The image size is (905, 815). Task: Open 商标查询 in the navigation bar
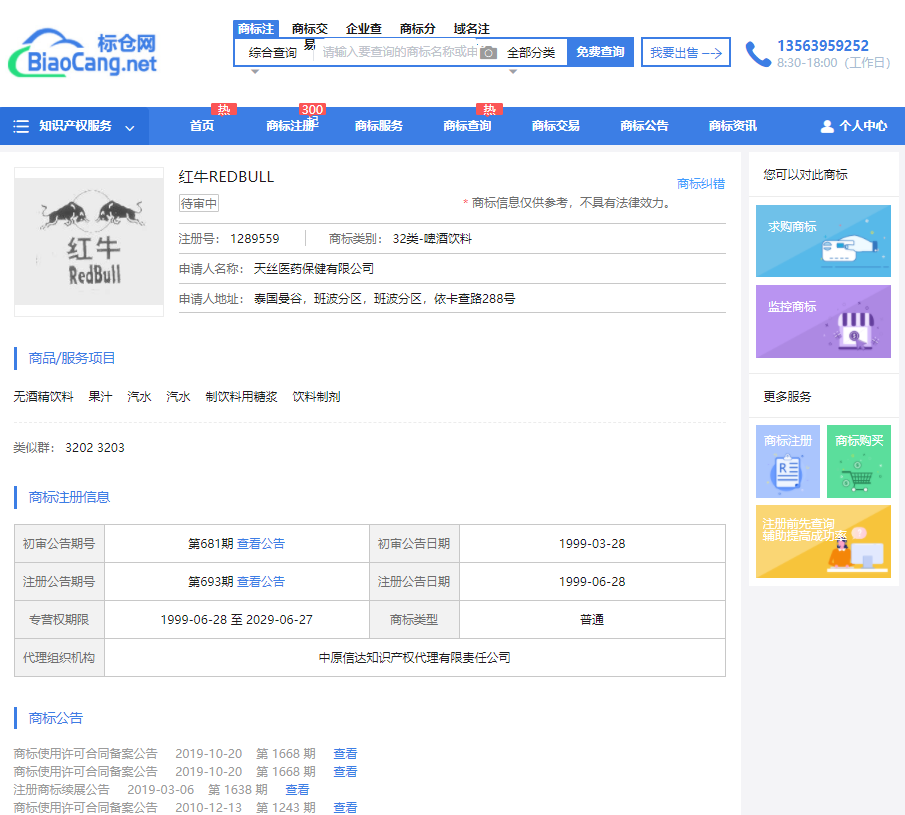(x=468, y=126)
